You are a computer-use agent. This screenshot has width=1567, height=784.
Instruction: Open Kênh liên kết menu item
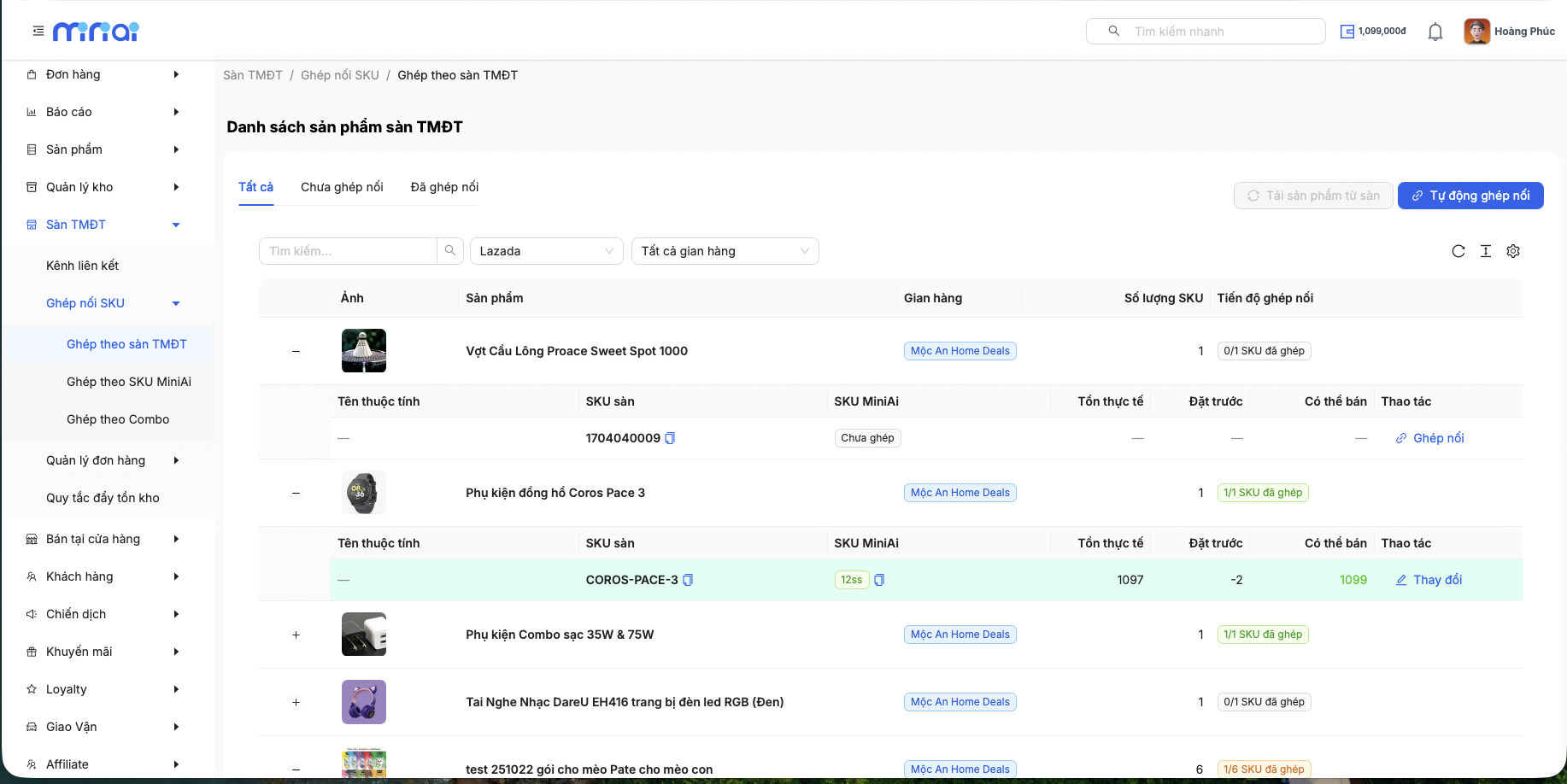(x=82, y=266)
